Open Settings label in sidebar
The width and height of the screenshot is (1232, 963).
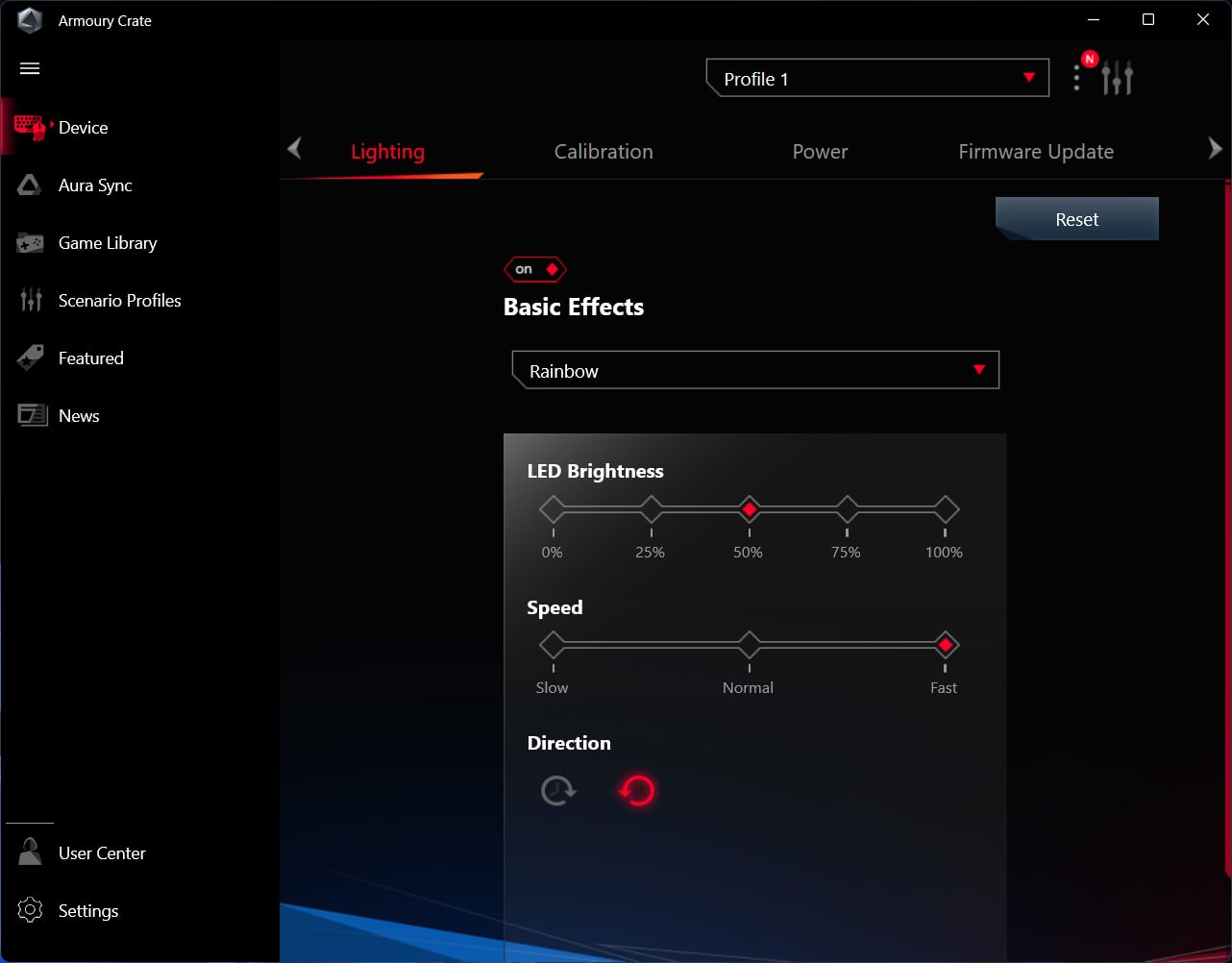pos(88,911)
